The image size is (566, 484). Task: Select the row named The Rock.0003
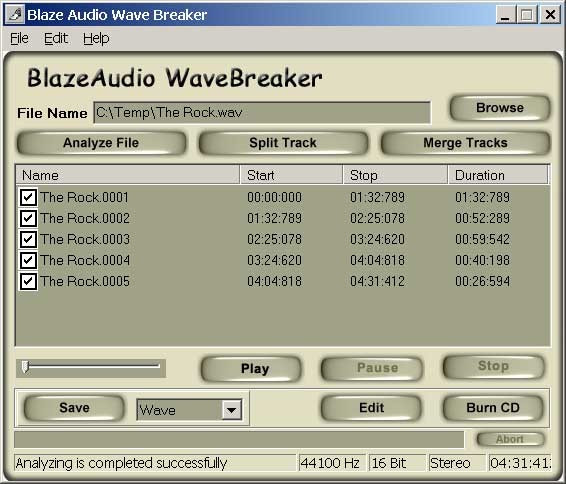(283, 239)
